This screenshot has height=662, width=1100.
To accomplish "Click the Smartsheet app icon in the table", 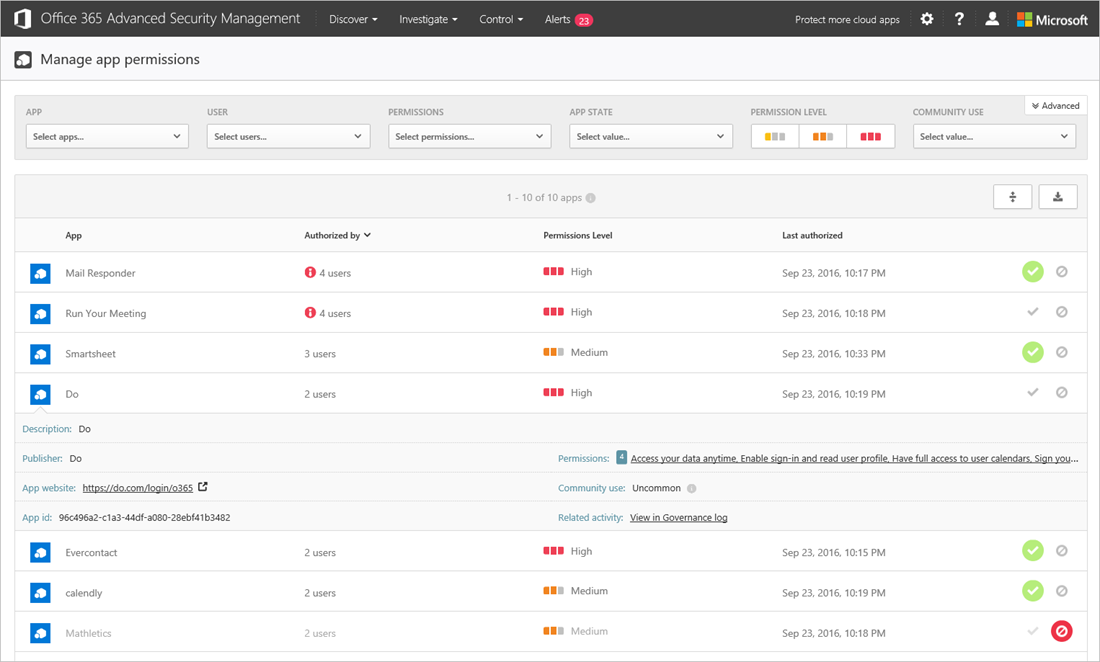I will [40, 353].
